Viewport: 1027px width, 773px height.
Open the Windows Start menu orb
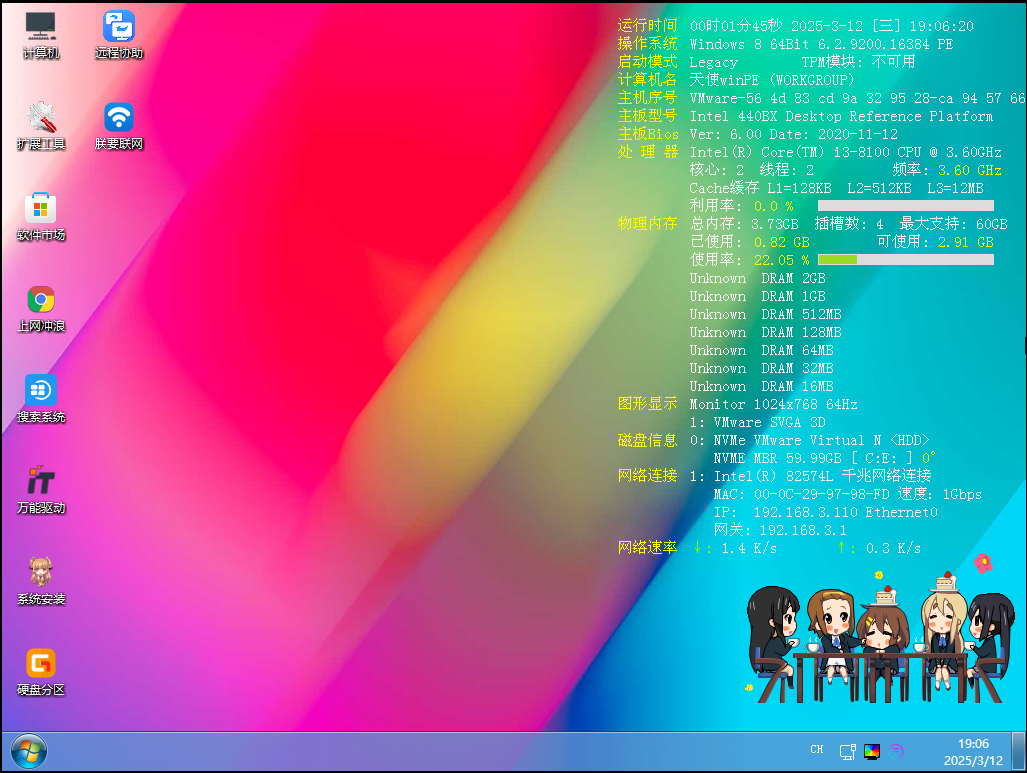[x=27, y=751]
